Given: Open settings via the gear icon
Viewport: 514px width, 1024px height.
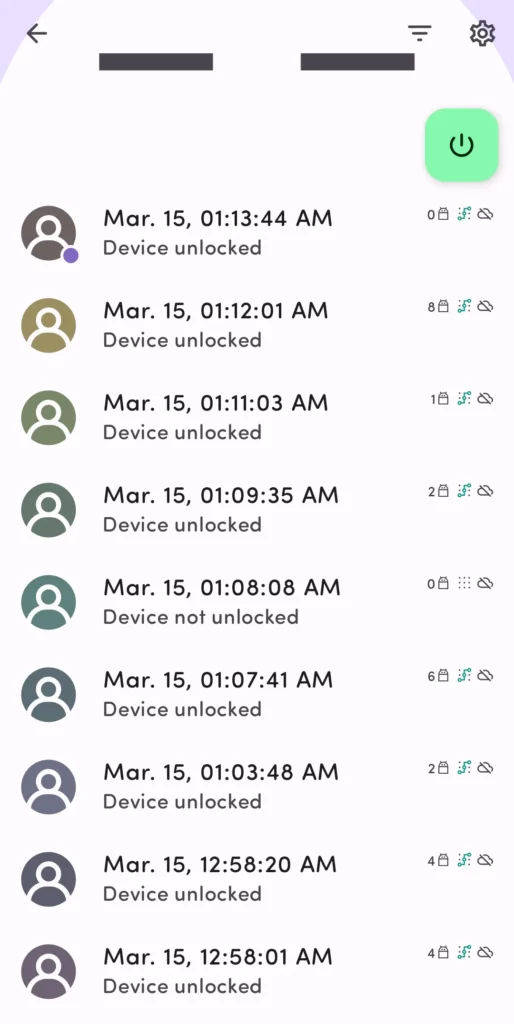Looking at the screenshot, I should tap(482, 33).
